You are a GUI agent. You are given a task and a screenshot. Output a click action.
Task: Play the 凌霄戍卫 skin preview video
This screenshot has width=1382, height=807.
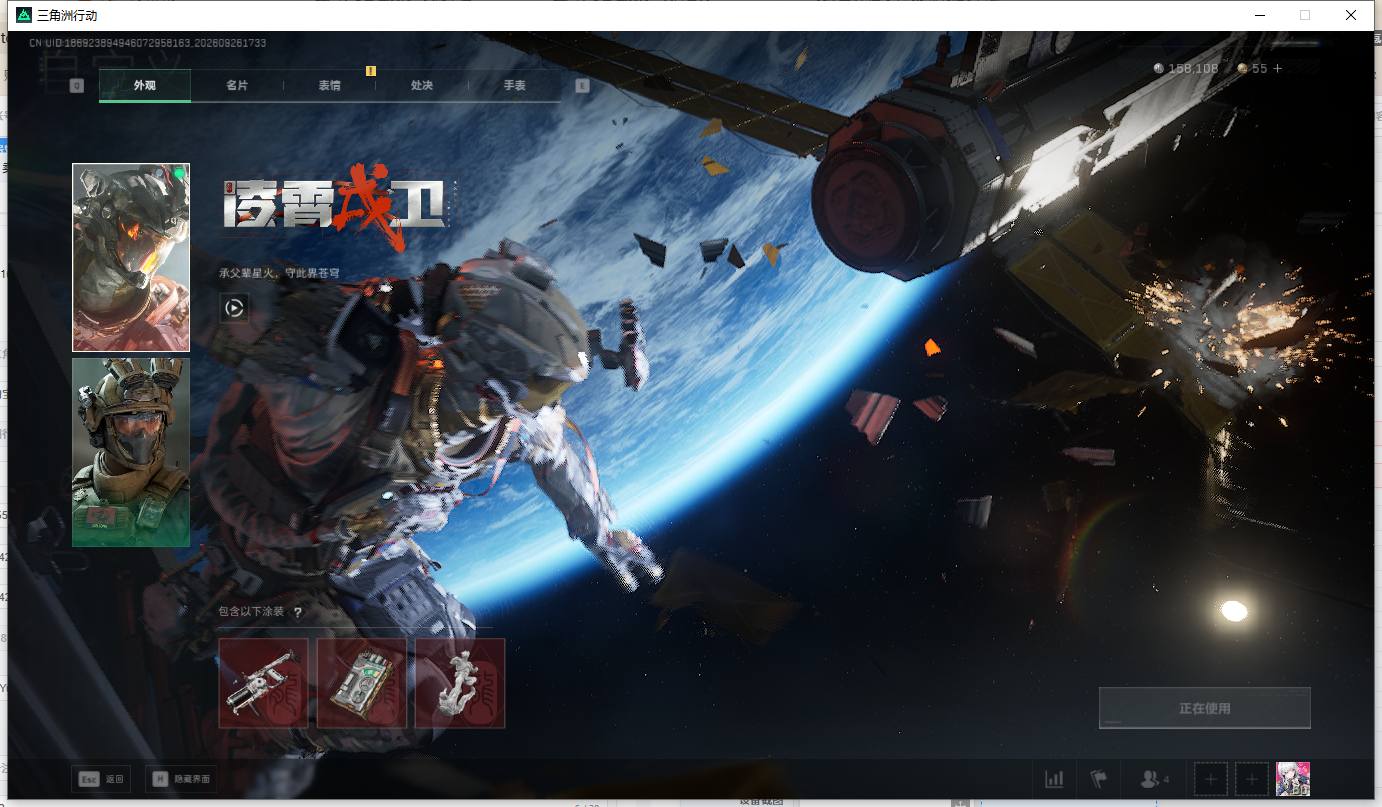coord(234,308)
